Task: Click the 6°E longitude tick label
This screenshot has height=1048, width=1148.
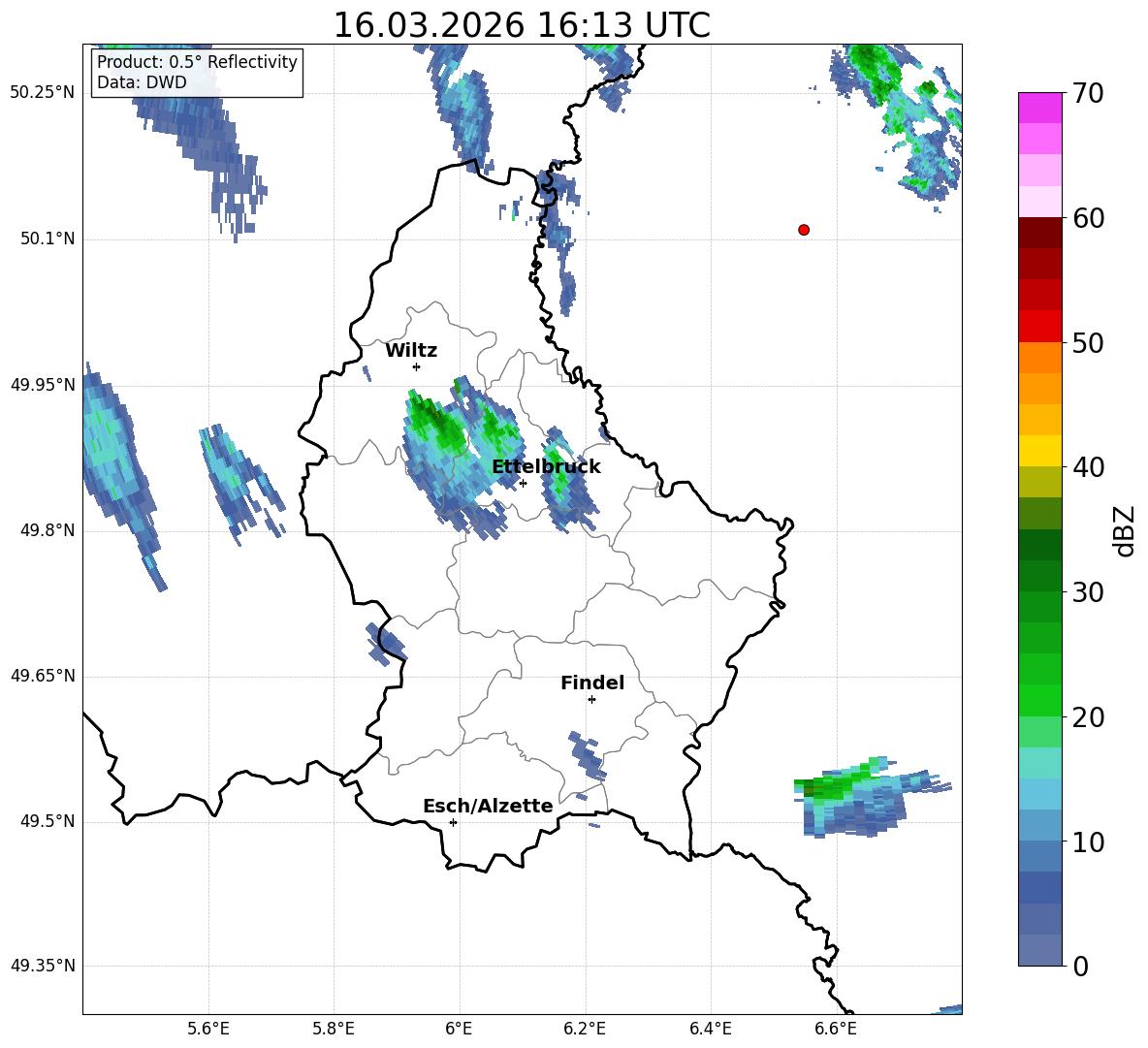Action: click(459, 1029)
